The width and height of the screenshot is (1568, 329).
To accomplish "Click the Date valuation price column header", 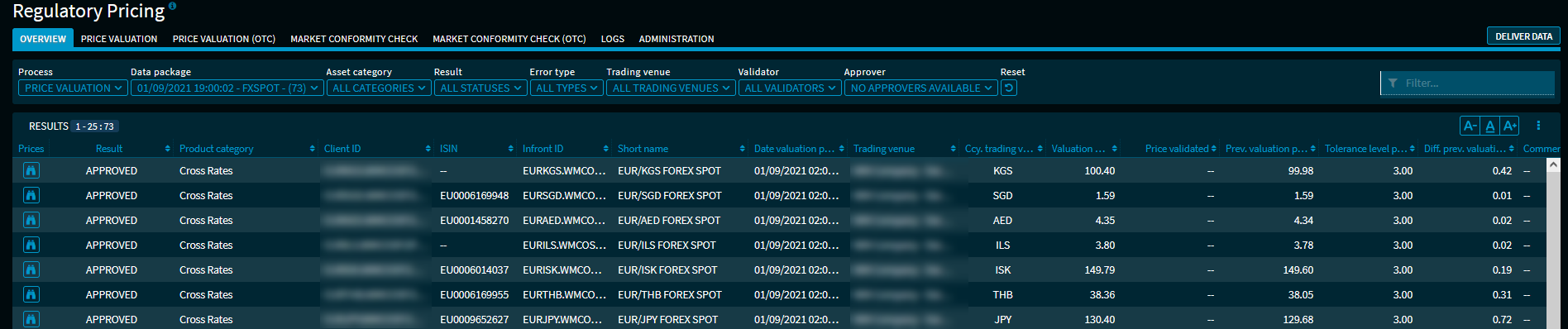I will 794,149.
